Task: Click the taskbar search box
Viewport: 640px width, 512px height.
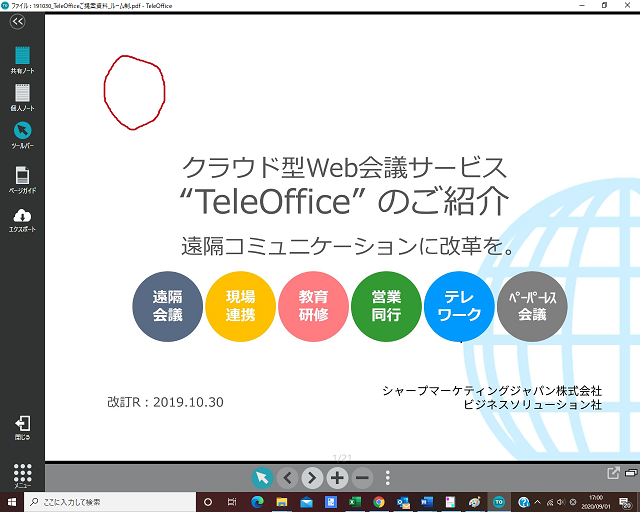Action: click(110, 502)
